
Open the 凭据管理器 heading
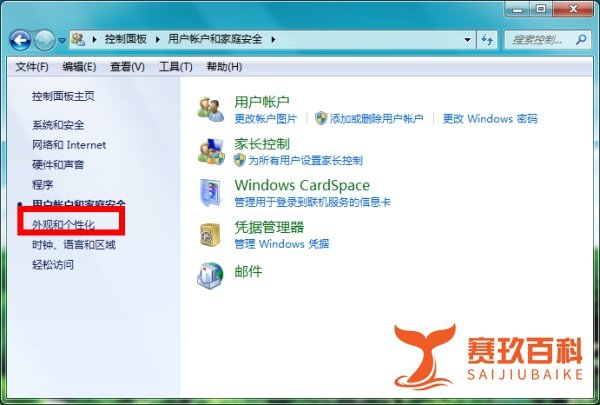click(x=269, y=227)
